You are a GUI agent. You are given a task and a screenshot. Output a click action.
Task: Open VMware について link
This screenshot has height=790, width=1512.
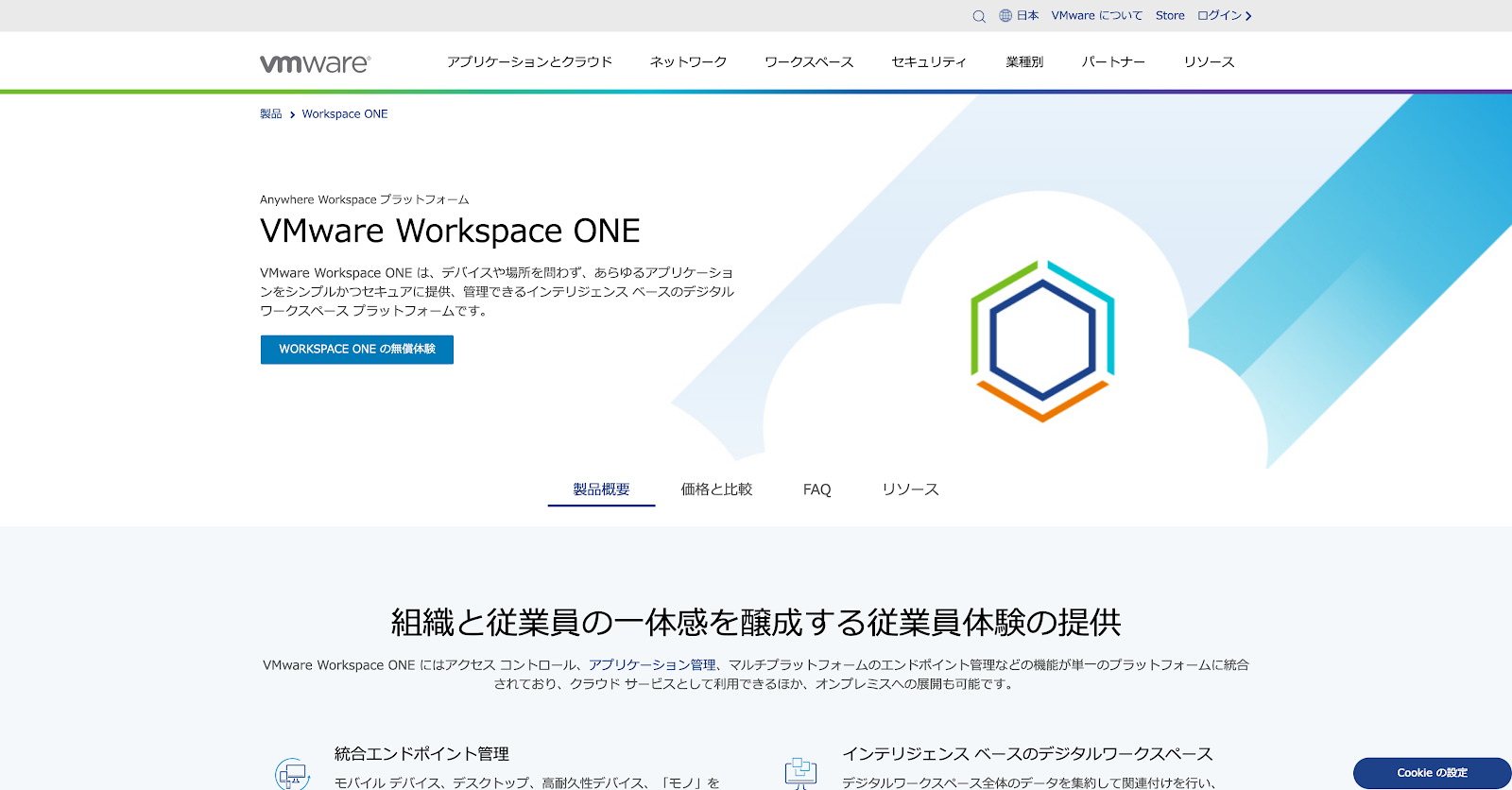1097,16
